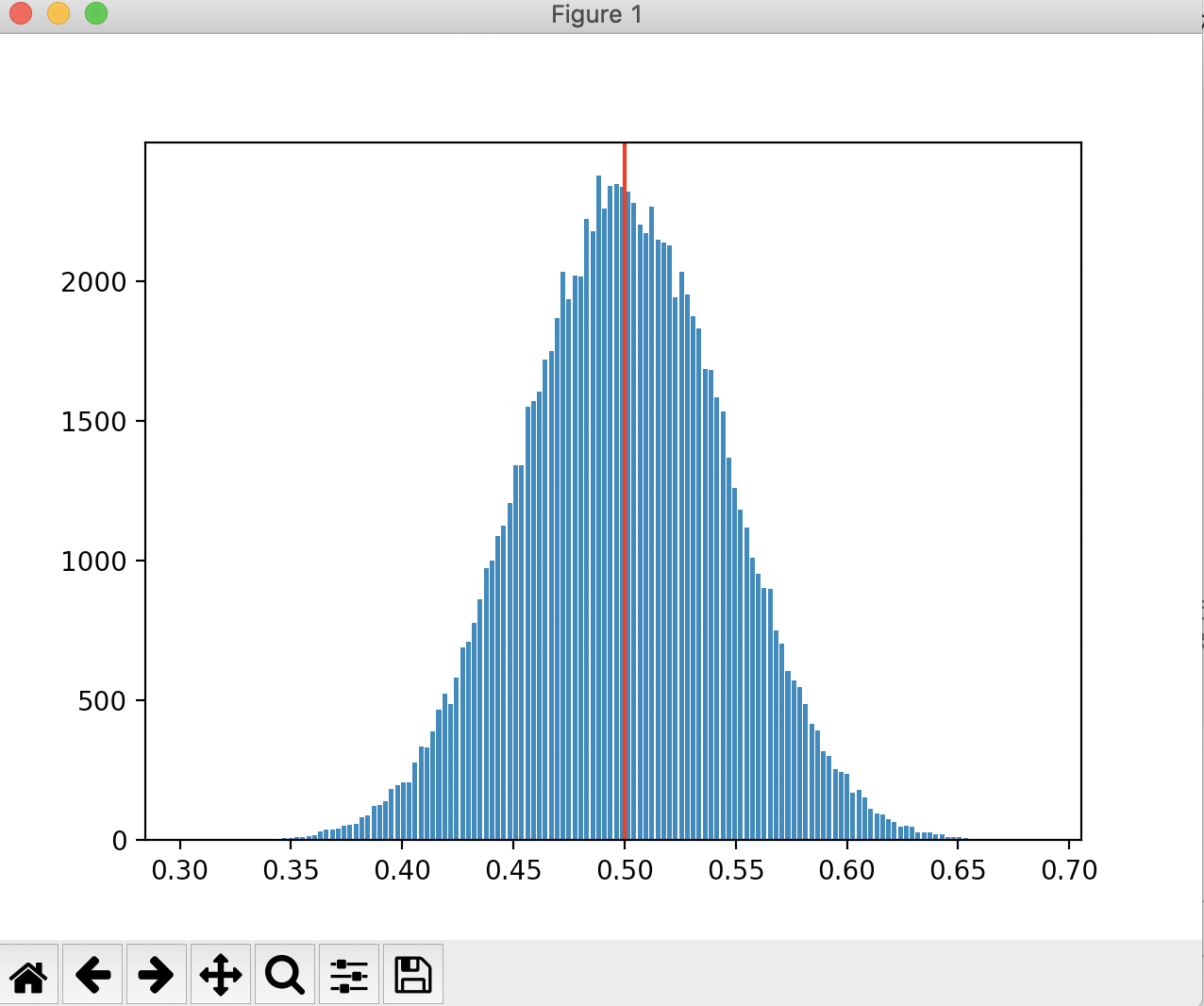Viewport: 1204px width, 1006px height.
Task: Go back to previous view
Action: tap(92, 974)
